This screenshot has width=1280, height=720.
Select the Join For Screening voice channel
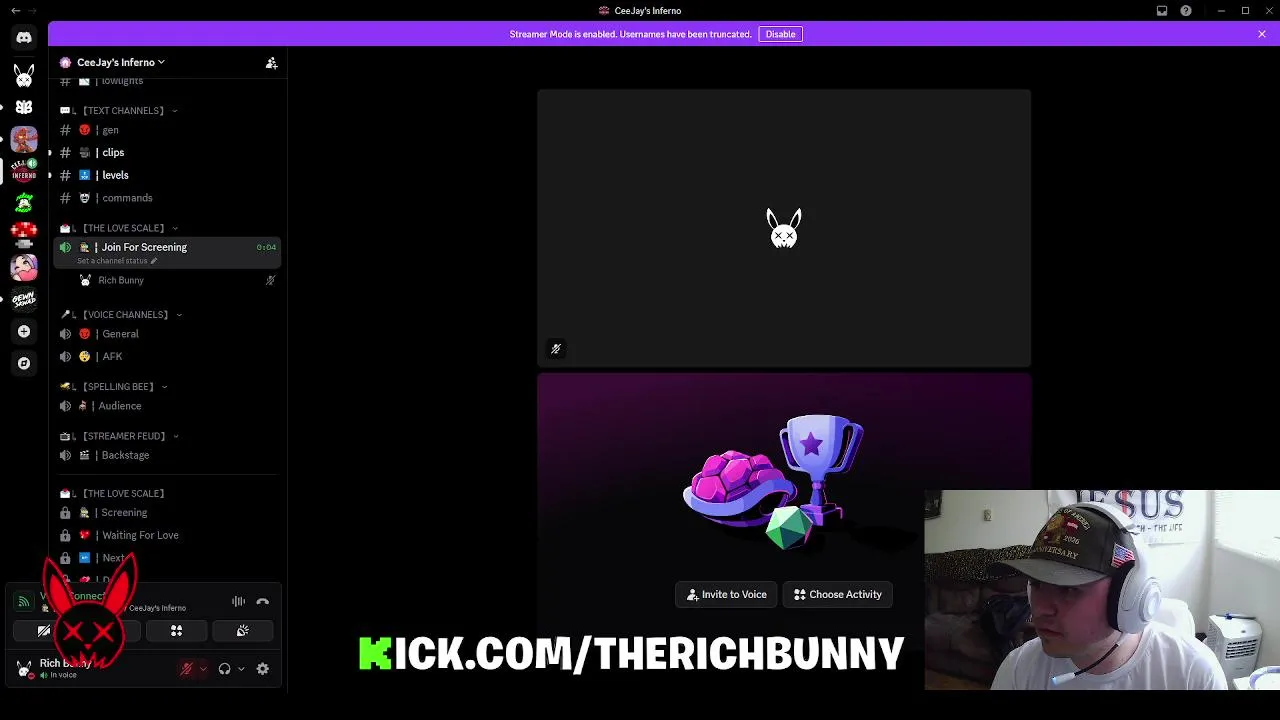167,253
